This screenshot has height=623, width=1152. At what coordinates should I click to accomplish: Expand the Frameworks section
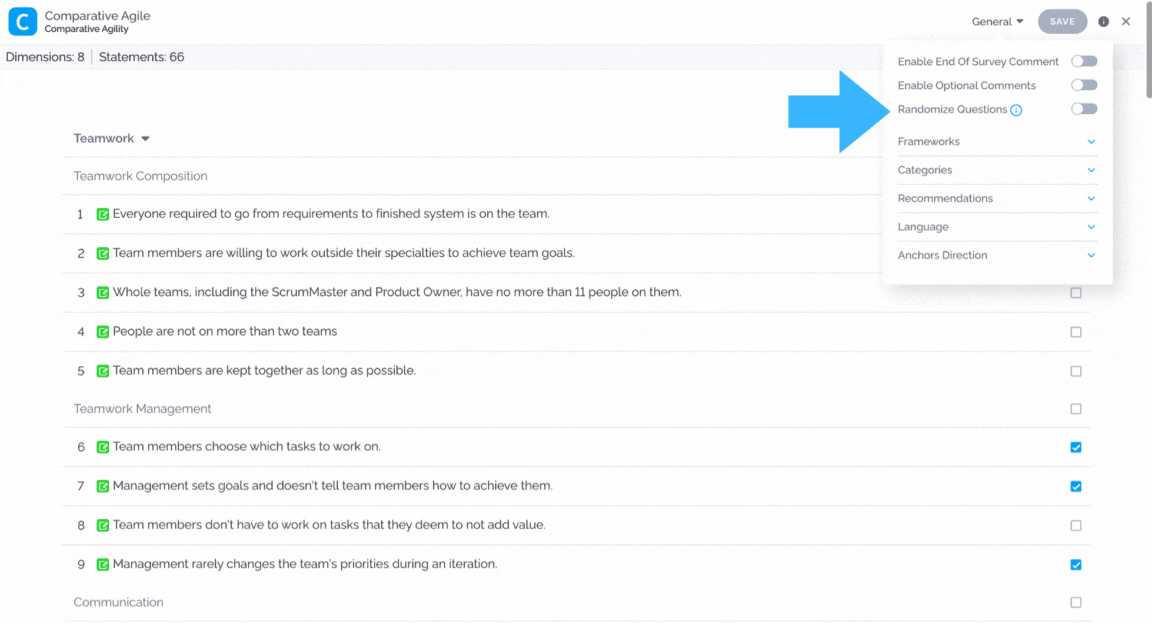point(996,141)
